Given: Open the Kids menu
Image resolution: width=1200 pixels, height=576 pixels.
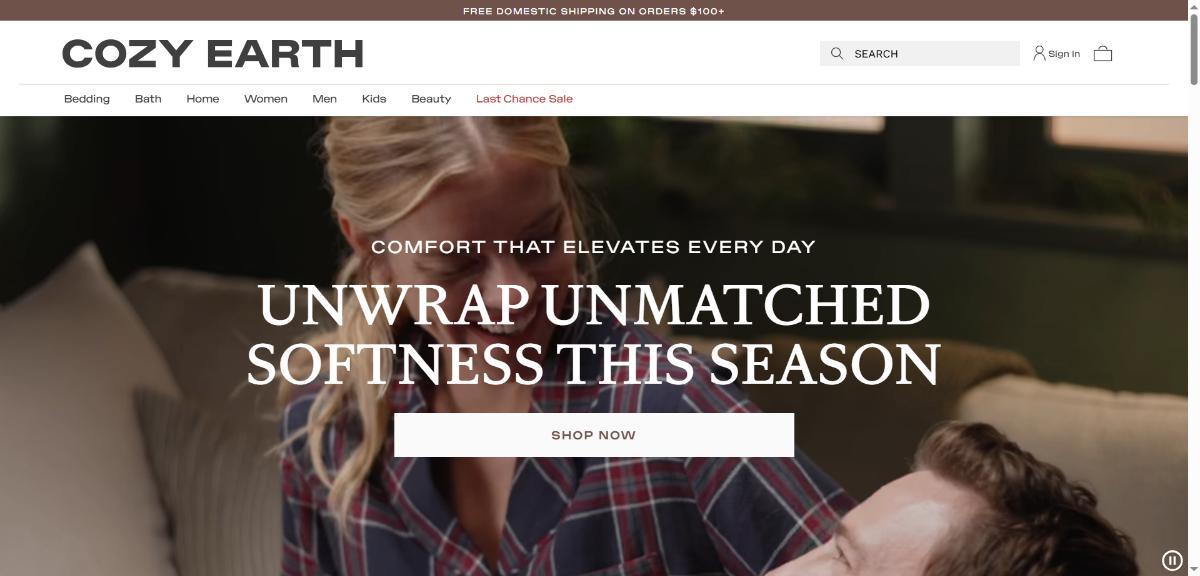Looking at the screenshot, I should [x=374, y=99].
